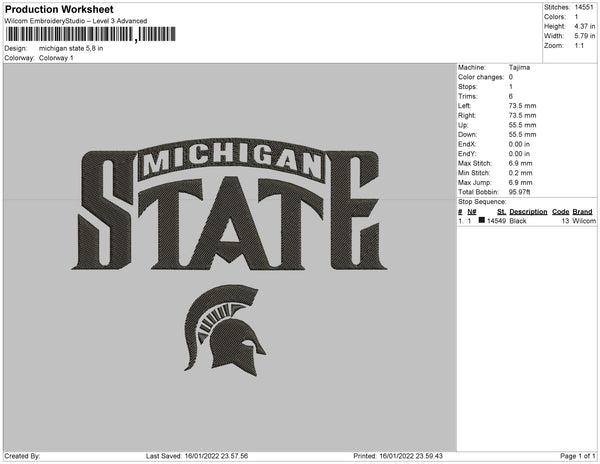Select the Height value 4.37 in
This screenshot has height=464, width=600.
pos(585,26)
